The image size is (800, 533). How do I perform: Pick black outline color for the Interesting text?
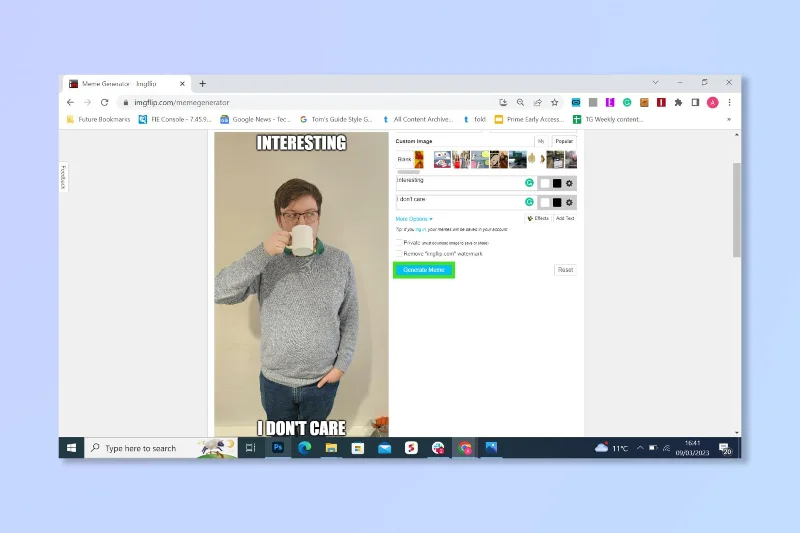[557, 183]
